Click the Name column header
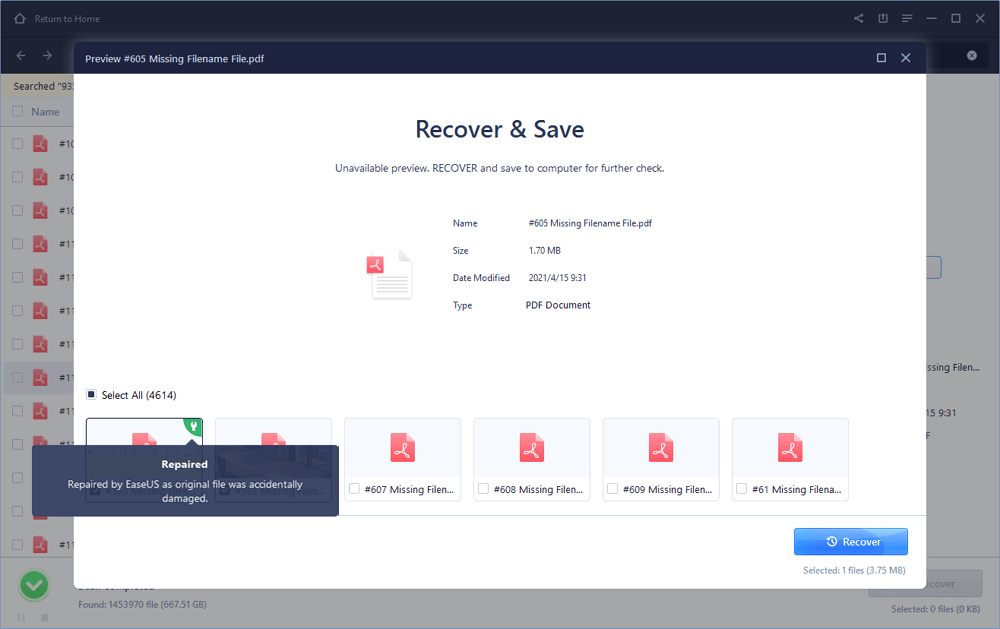This screenshot has height=629, width=1000. [x=45, y=112]
